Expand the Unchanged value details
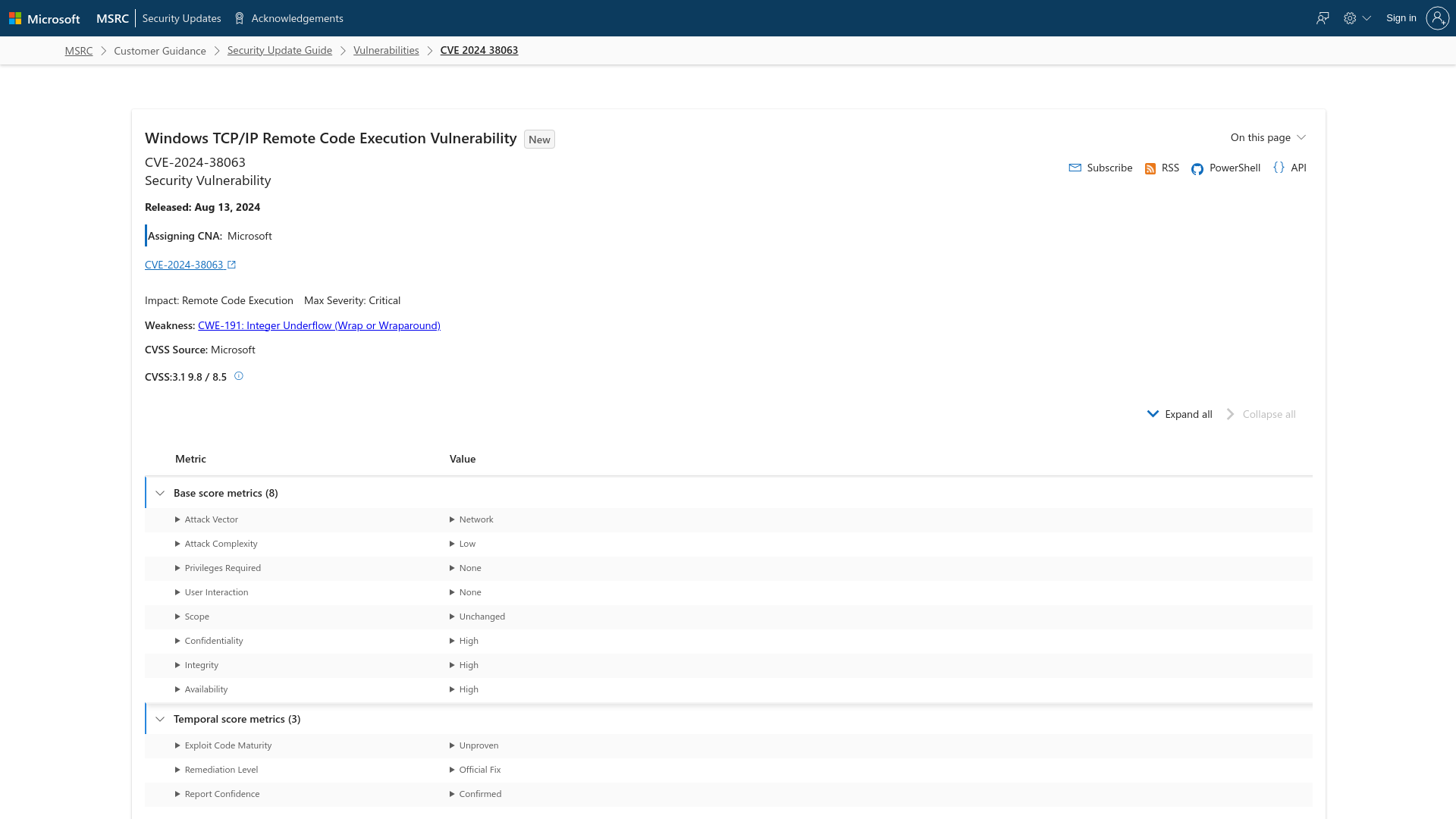Image resolution: width=1456 pixels, height=819 pixels. pyautogui.click(x=477, y=617)
